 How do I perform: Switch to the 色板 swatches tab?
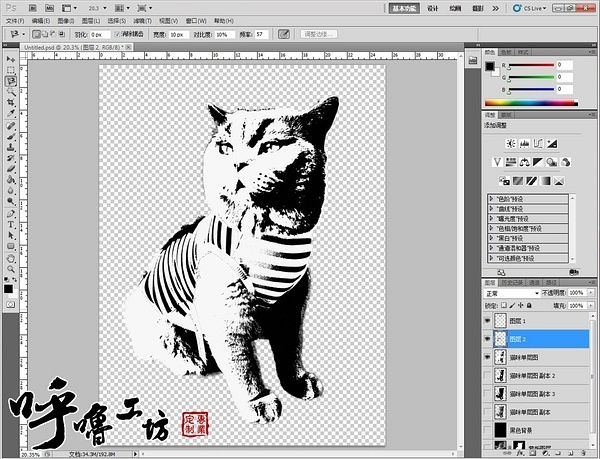click(506, 52)
